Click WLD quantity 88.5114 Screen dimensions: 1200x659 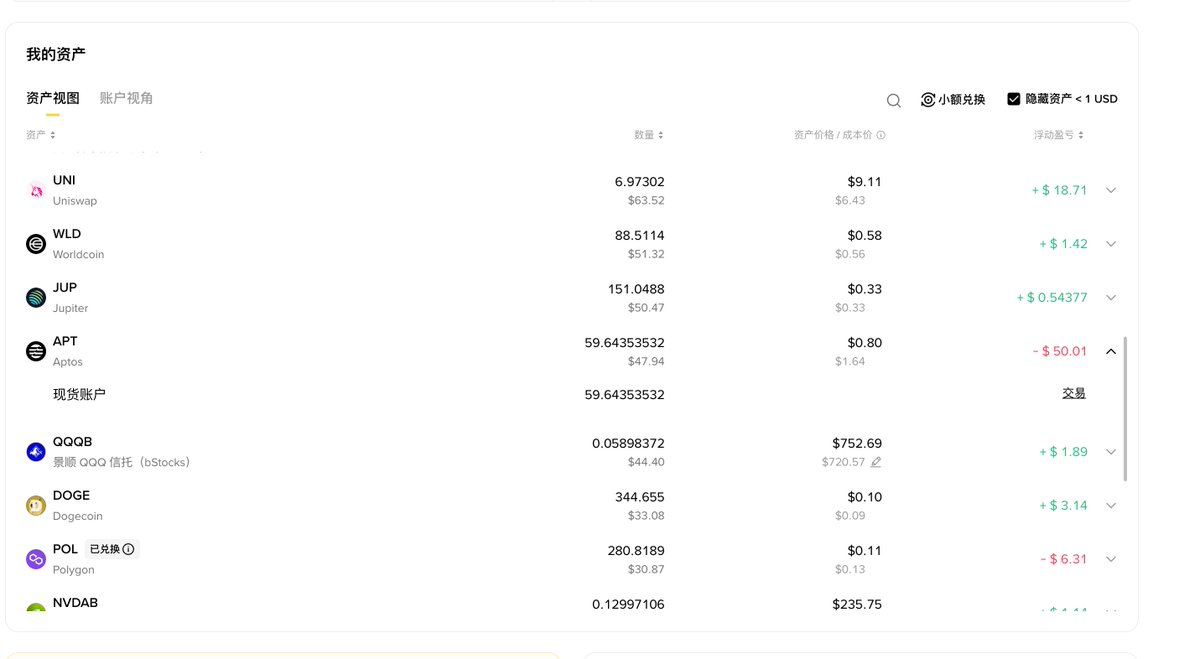click(x=639, y=235)
